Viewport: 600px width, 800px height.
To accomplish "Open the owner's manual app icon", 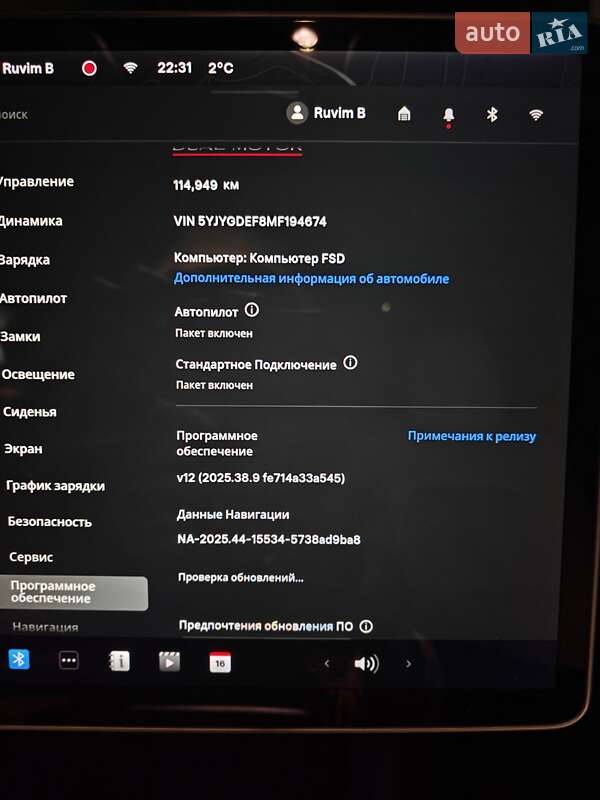I will point(119,662).
